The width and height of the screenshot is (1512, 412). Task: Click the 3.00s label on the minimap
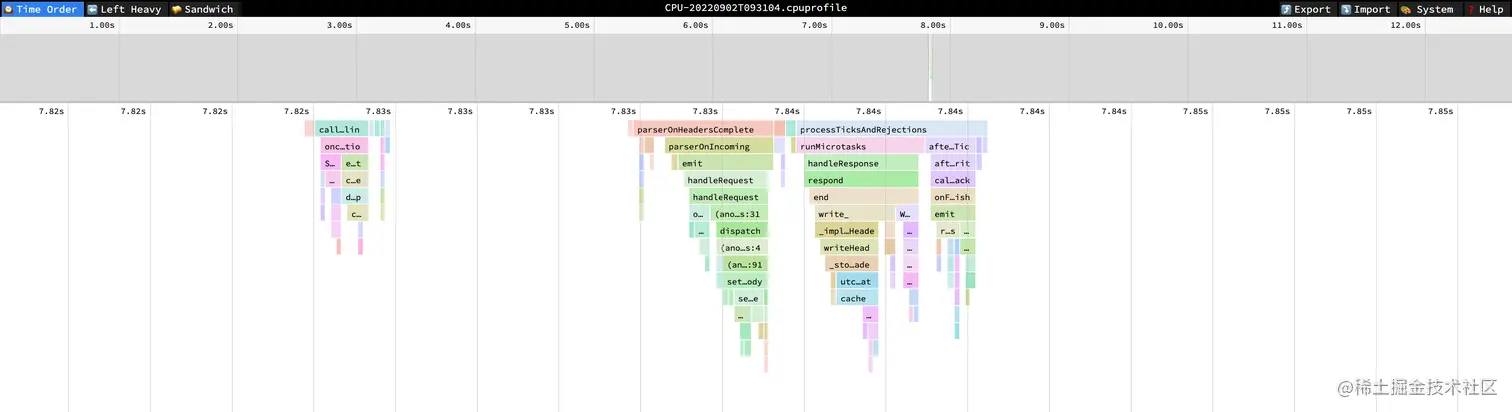coord(340,26)
